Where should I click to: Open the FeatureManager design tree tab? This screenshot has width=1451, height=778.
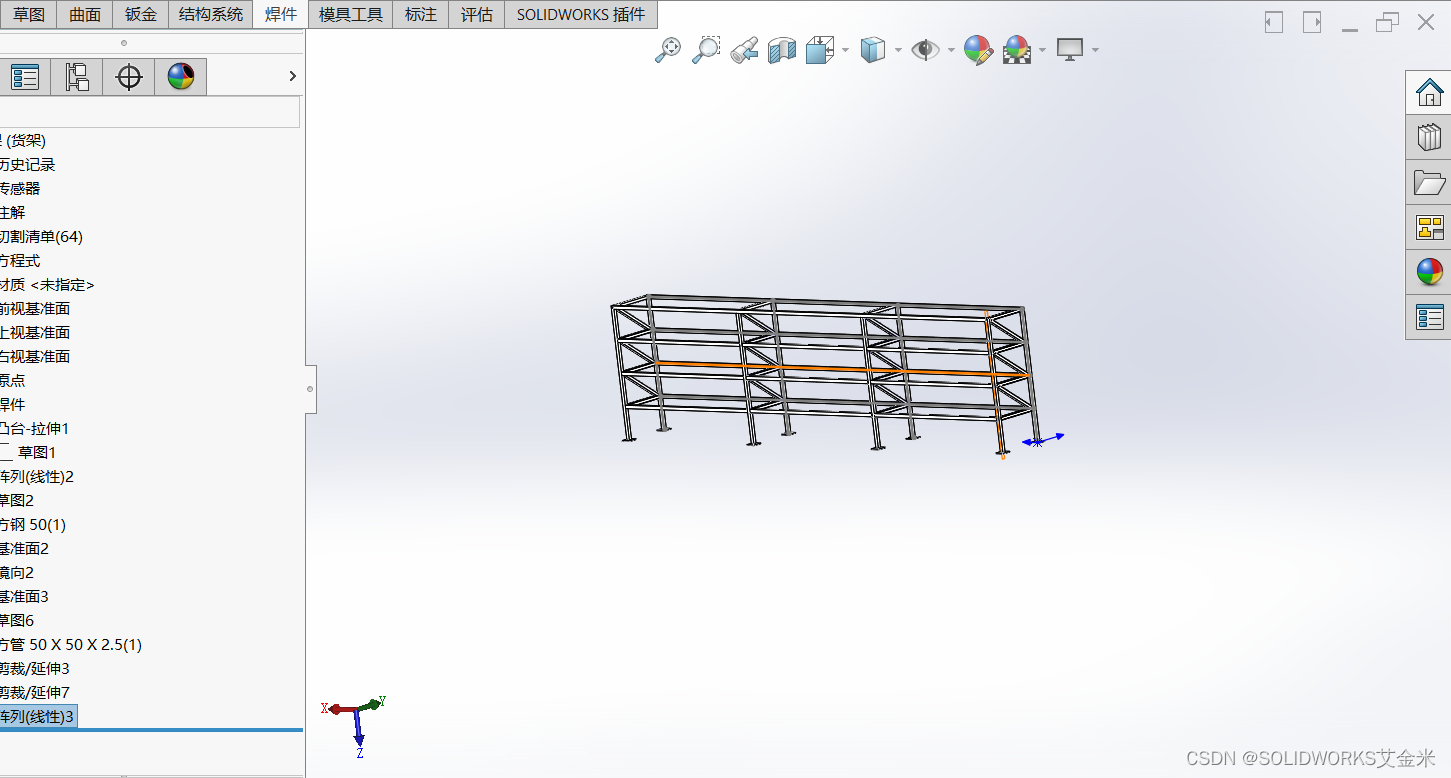coord(24,77)
